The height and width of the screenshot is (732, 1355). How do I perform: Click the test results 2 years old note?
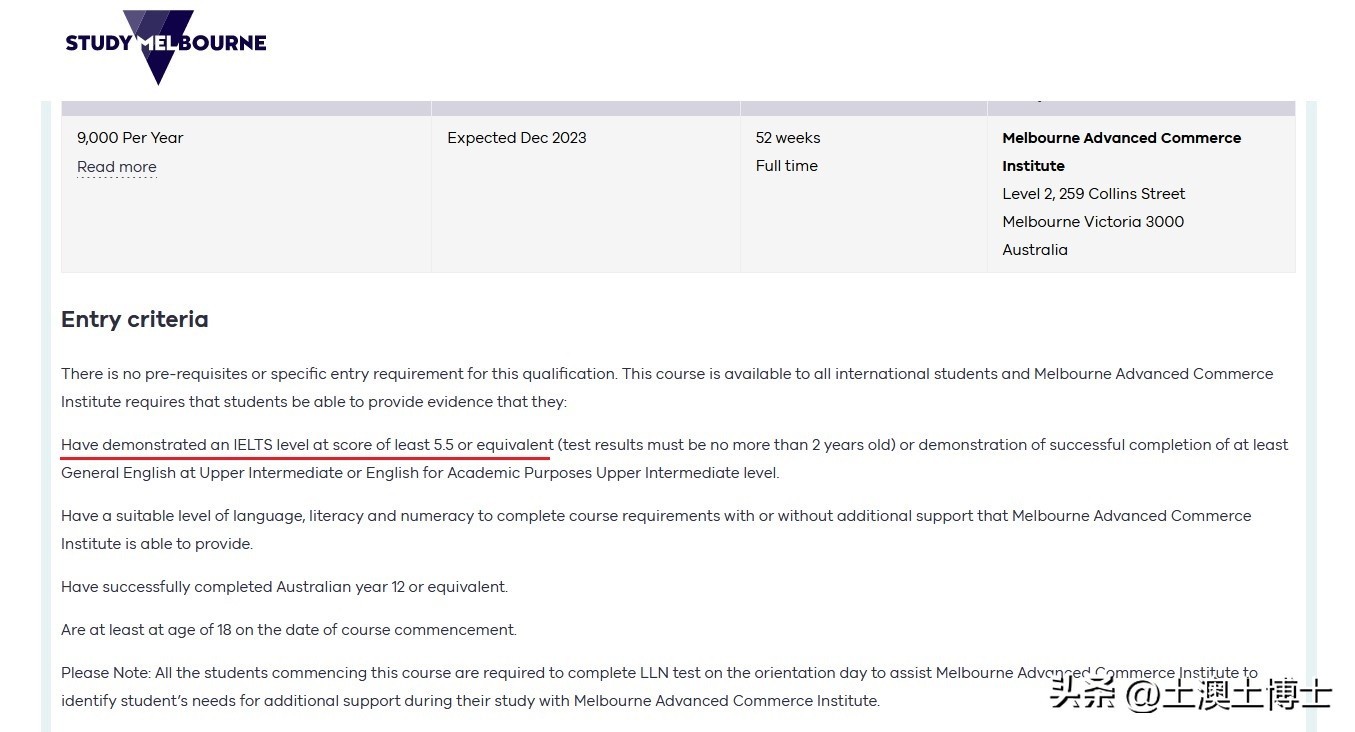(725, 445)
